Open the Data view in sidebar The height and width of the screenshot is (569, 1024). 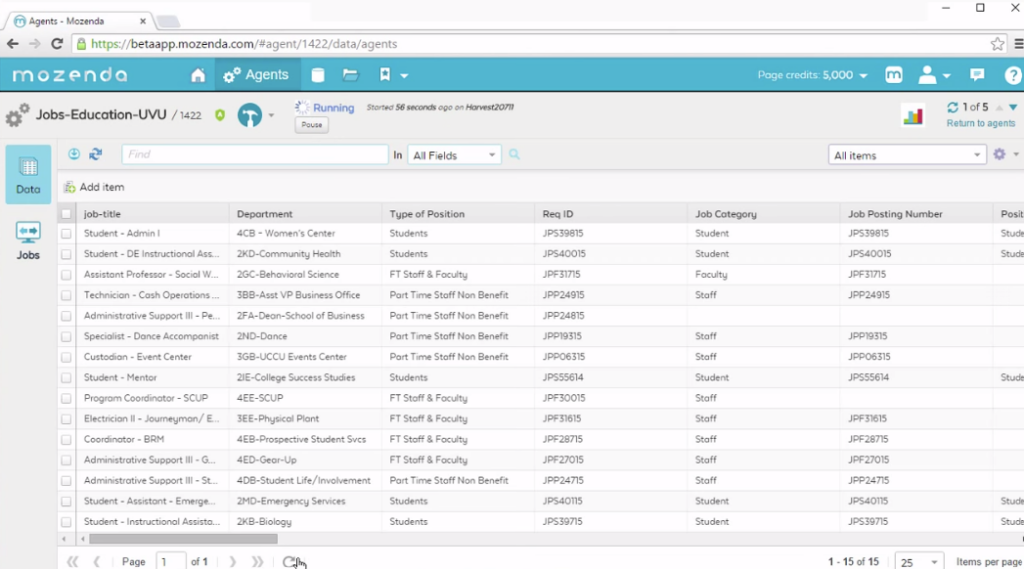click(x=28, y=174)
